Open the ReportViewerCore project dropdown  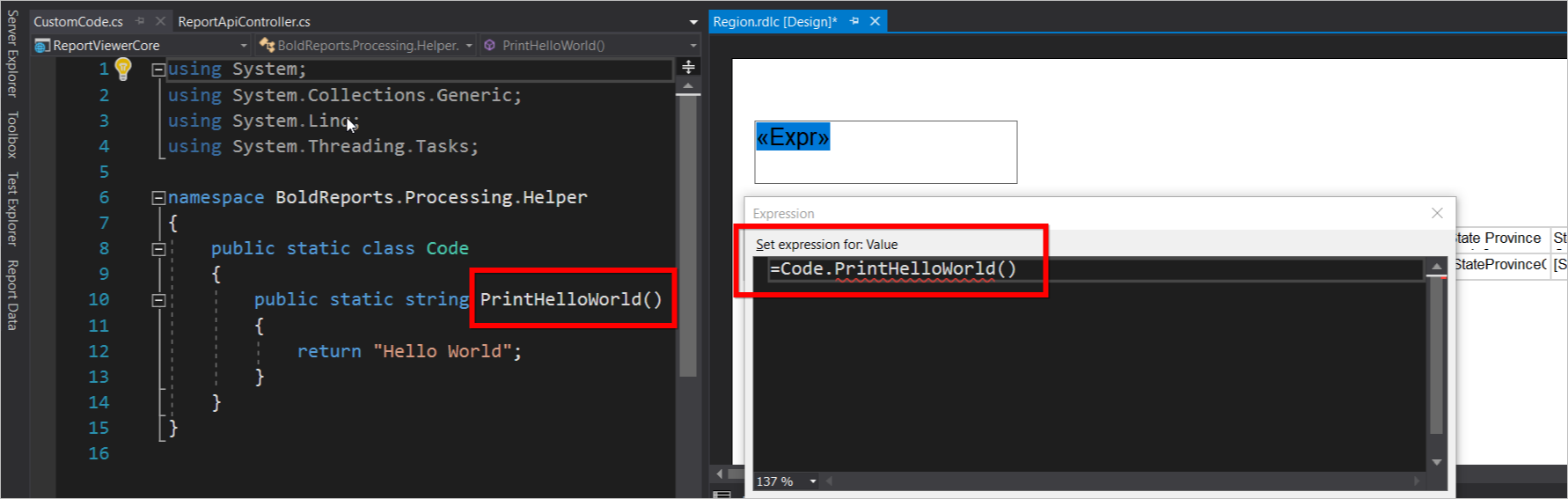click(142, 45)
